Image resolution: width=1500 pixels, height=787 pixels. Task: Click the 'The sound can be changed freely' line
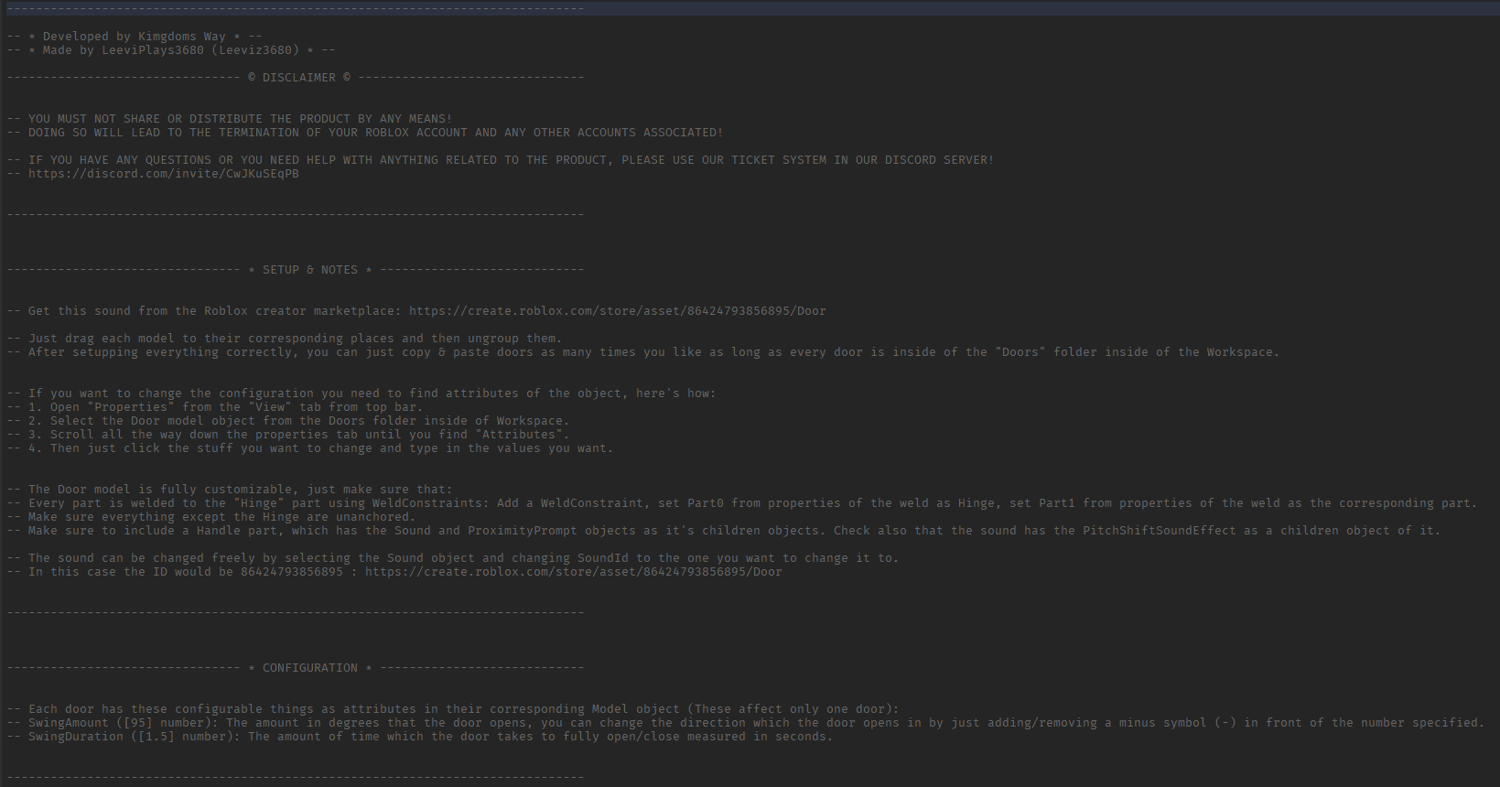point(452,558)
